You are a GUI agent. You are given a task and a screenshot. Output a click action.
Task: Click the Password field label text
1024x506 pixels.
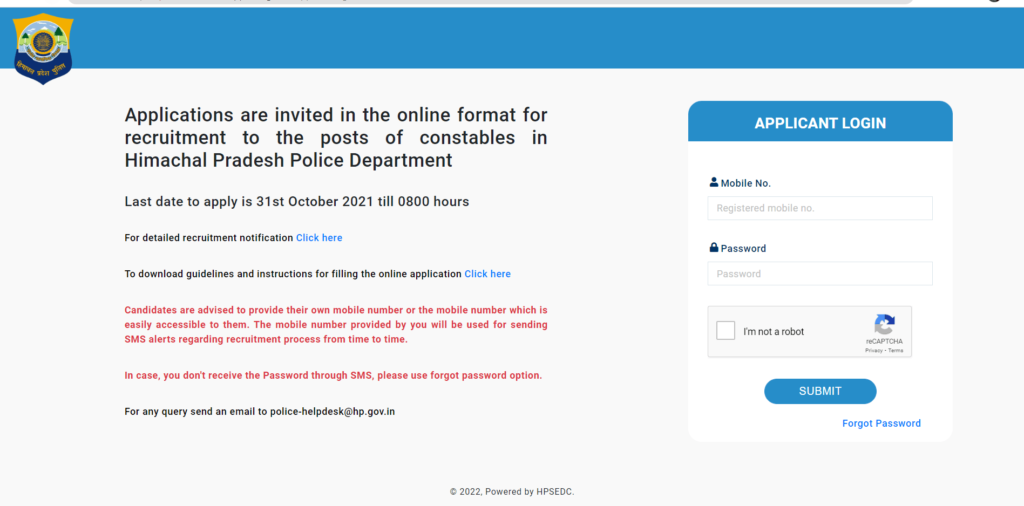[x=743, y=249]
